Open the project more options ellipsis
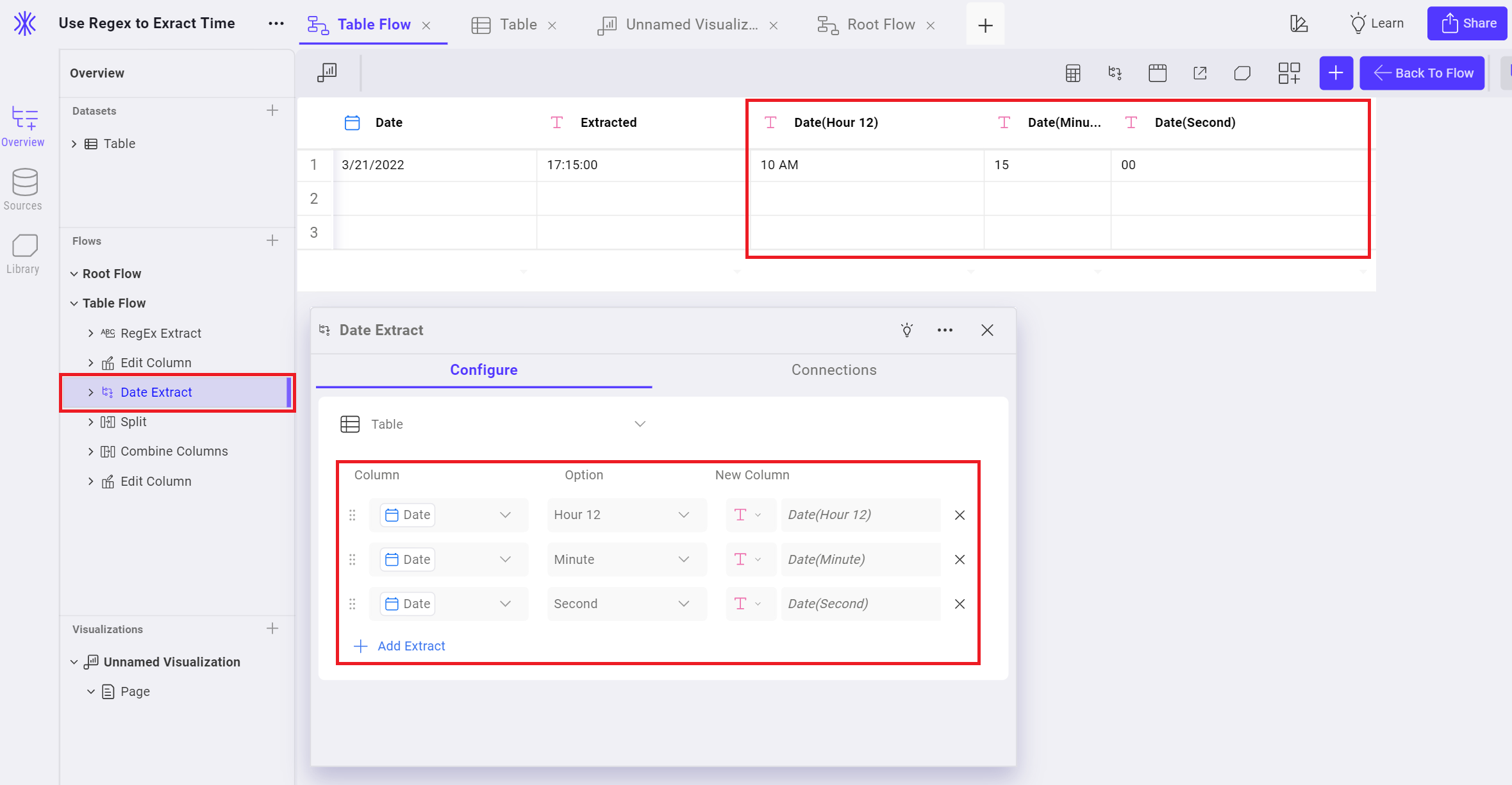Image resolution: width=1512 pixels, height=785 pixels. pyautogui.click(x=276, y=24)
